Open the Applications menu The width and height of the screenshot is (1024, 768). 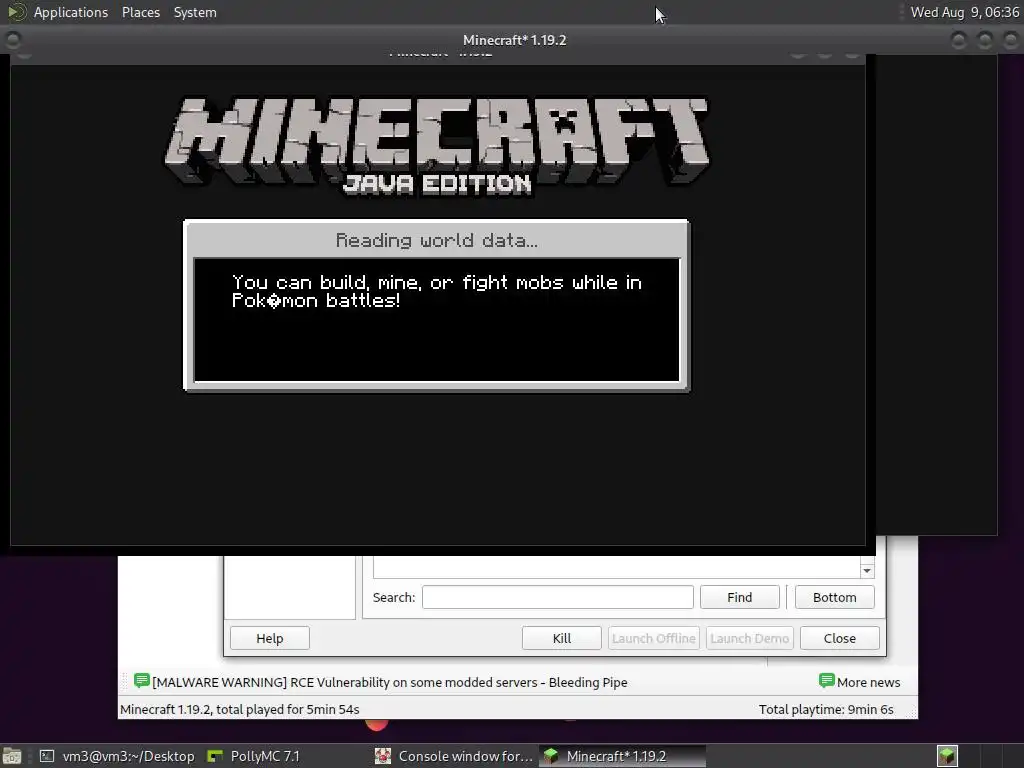(x=71, y=12)
